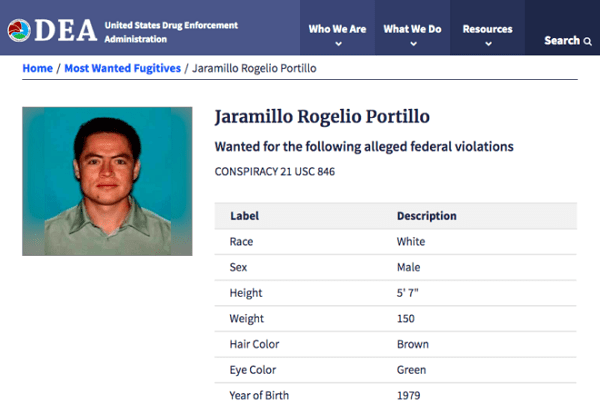The width and height of the screenshot is (600, 401).
Task: Click the White value cell
Action: pos(411,241)
